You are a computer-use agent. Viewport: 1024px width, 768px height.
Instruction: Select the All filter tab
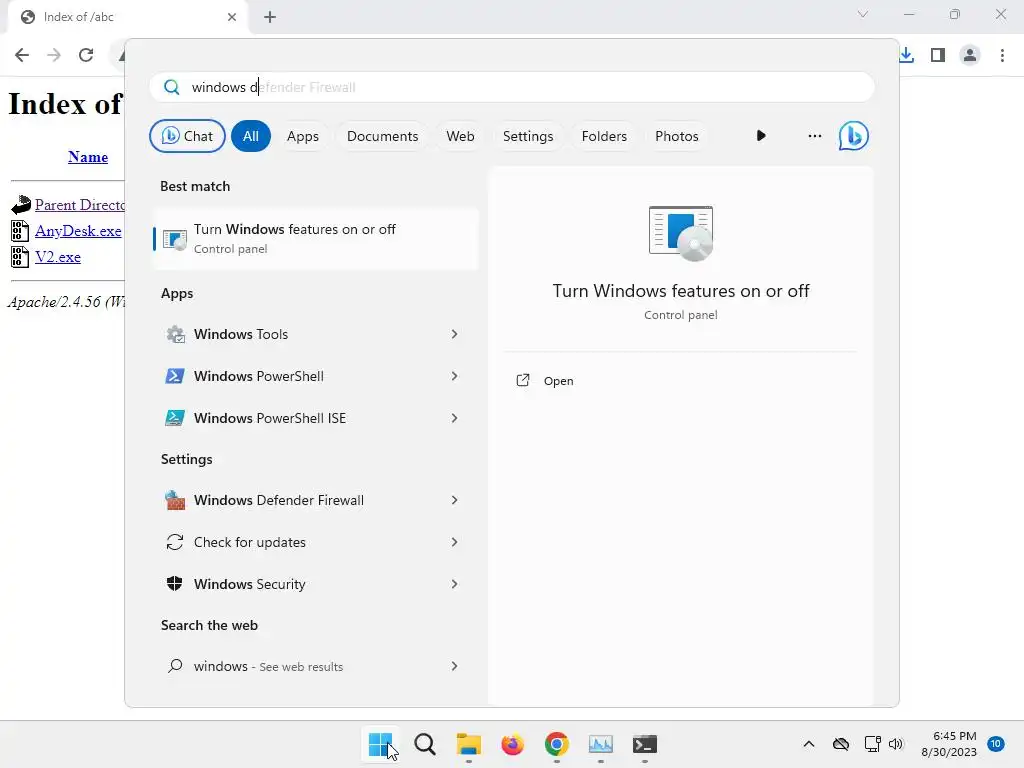[x=251, y=136]
